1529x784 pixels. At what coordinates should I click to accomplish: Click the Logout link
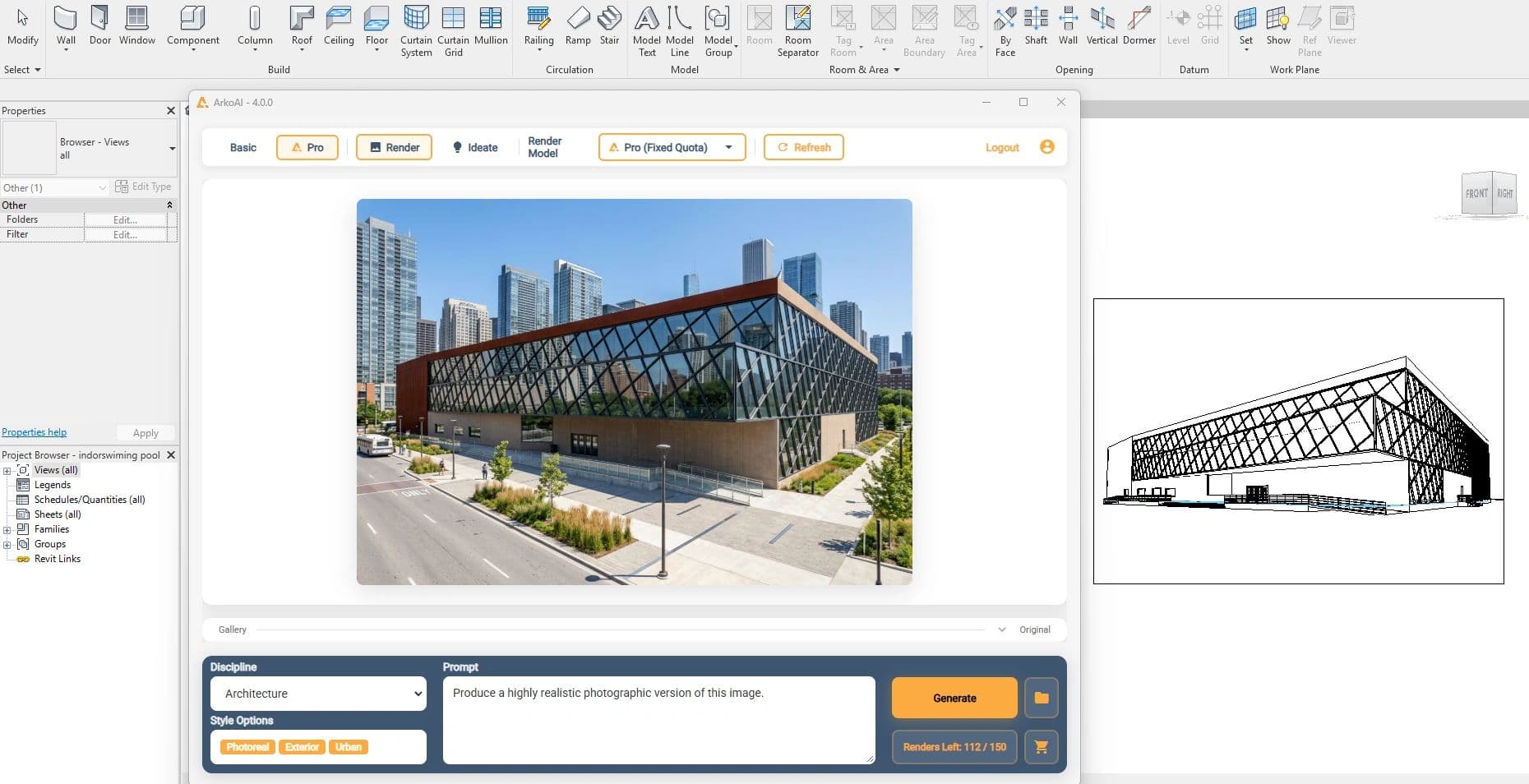tap(1002, 148)
